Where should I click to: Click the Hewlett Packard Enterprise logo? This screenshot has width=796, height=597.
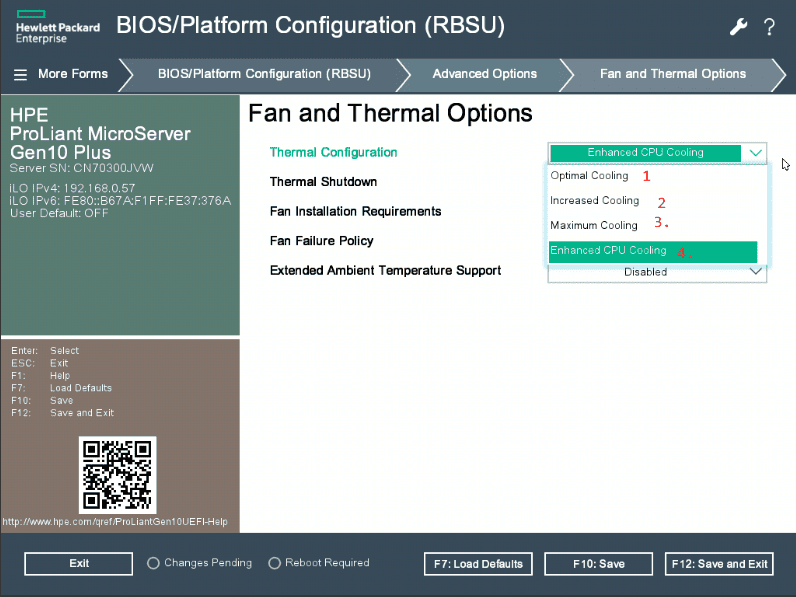tap(57, 26)
